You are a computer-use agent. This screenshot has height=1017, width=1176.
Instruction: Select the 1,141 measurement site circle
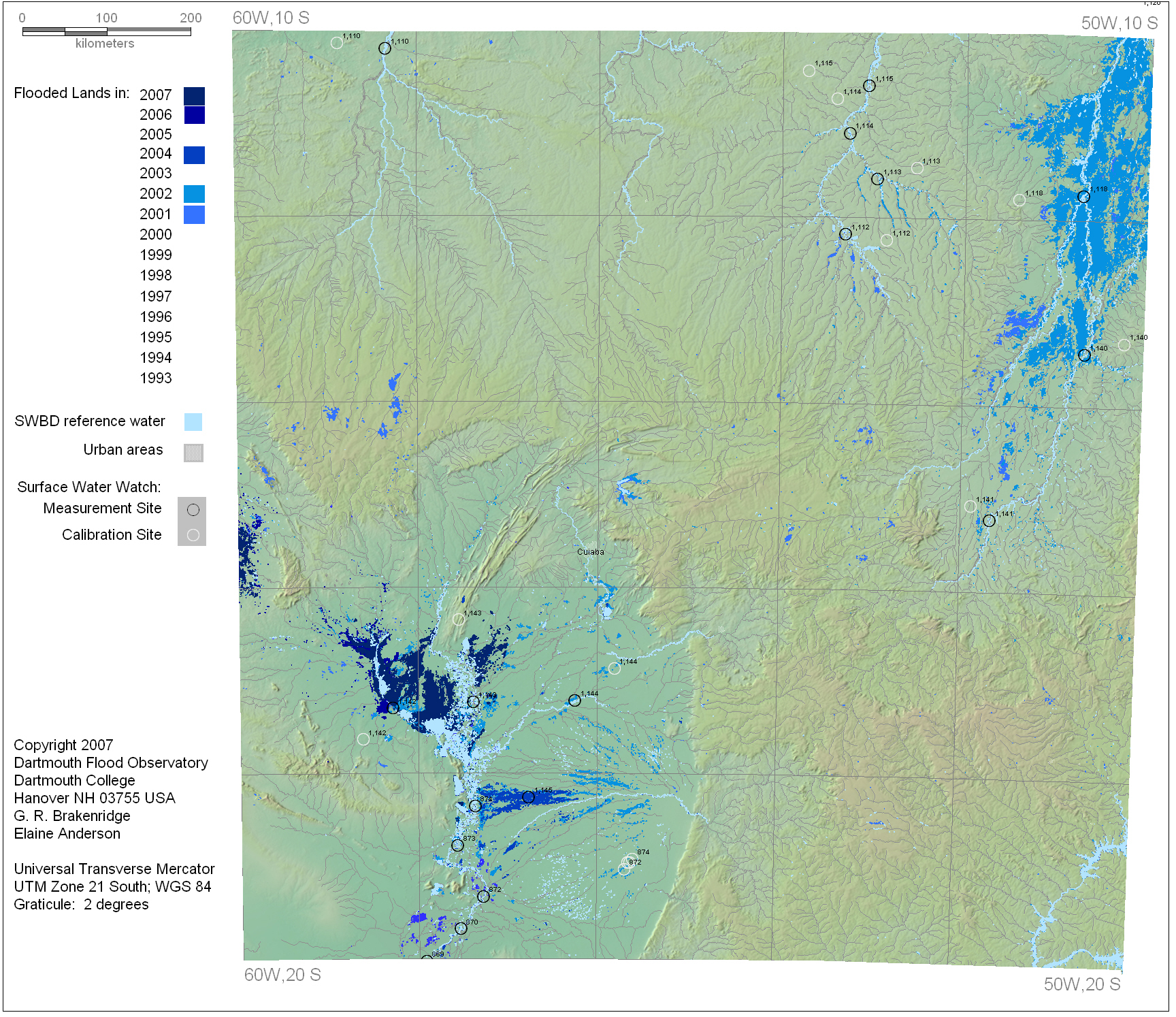click(989, 521)
